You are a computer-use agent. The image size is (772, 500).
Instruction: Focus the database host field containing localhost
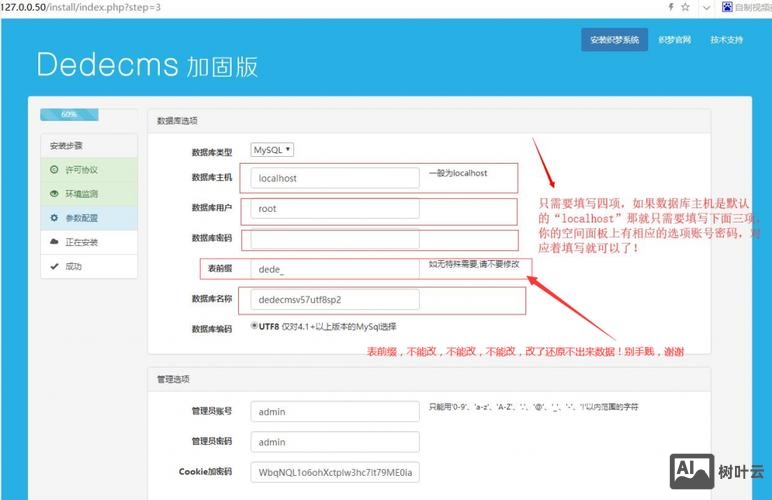click(334, 178)
